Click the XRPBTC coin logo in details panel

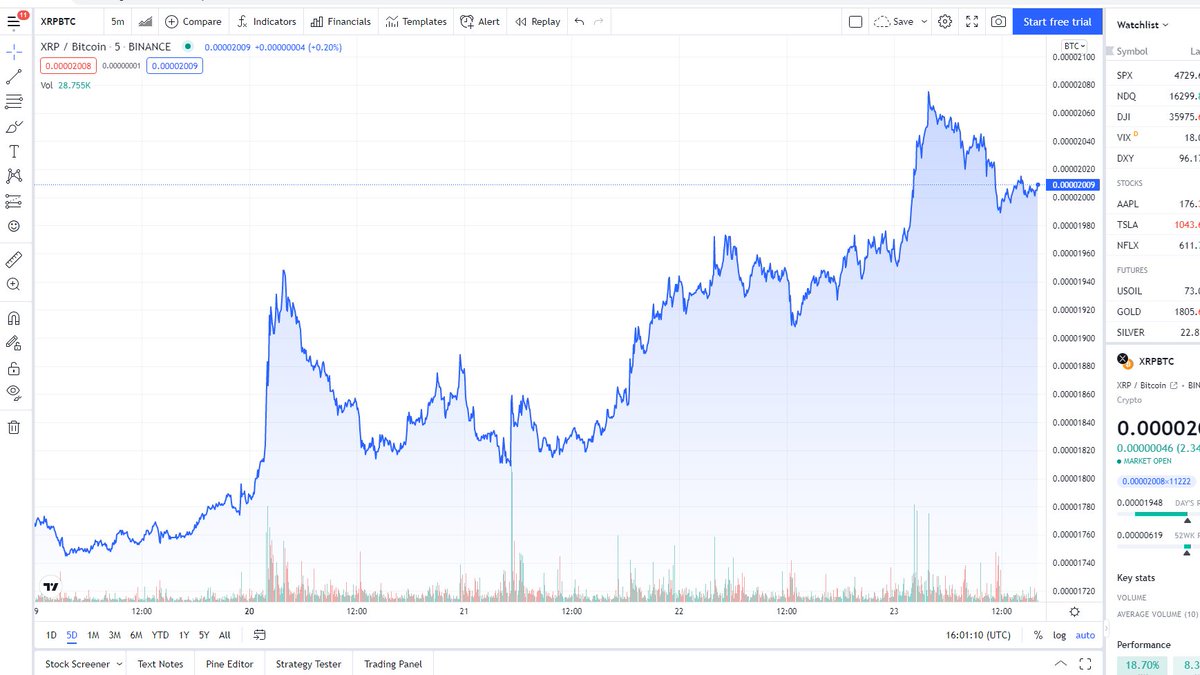pos(1123,360)
